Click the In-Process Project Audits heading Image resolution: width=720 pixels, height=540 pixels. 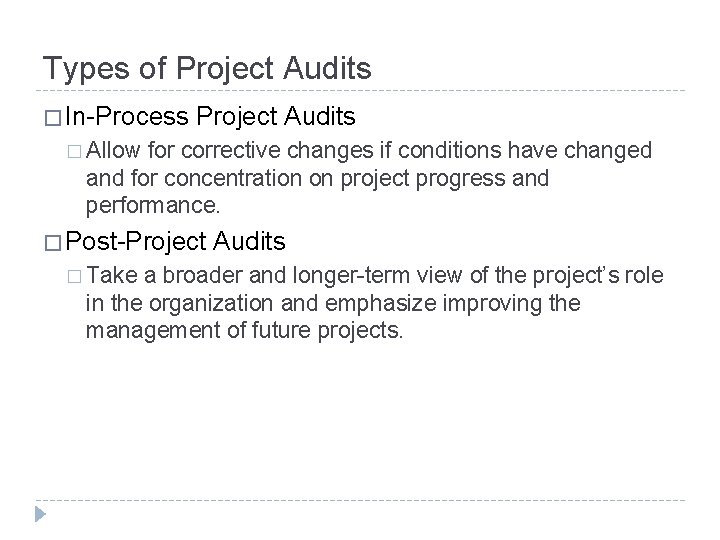pos(210,116)
